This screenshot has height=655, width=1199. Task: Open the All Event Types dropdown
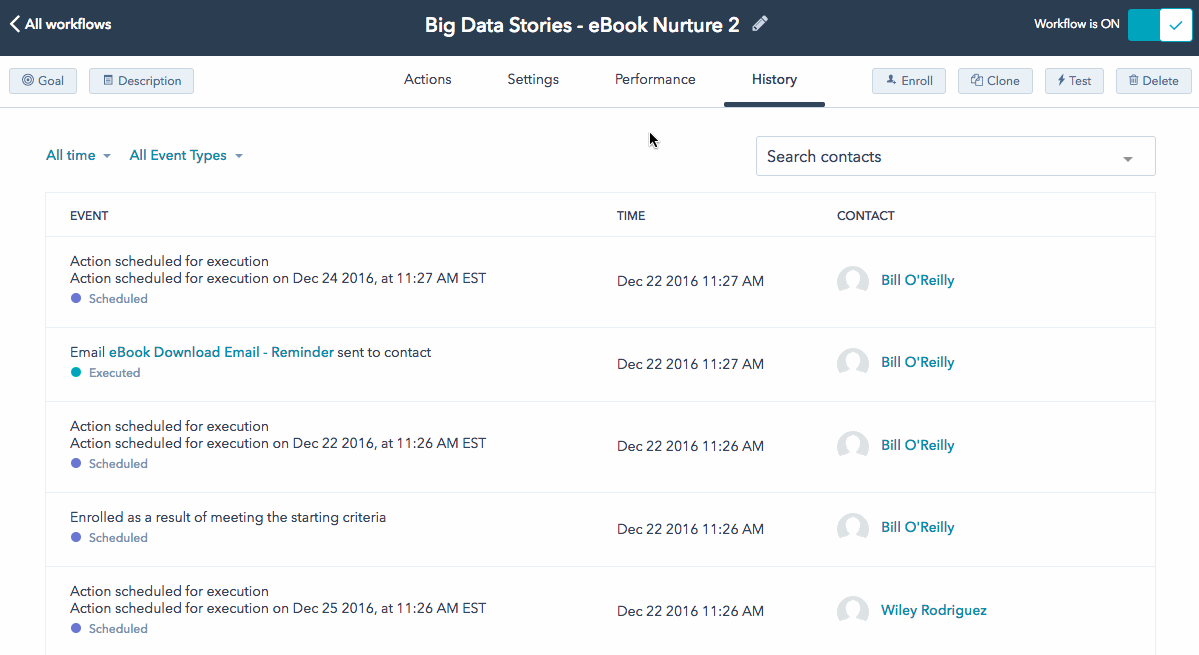click(x=186, y=155)
